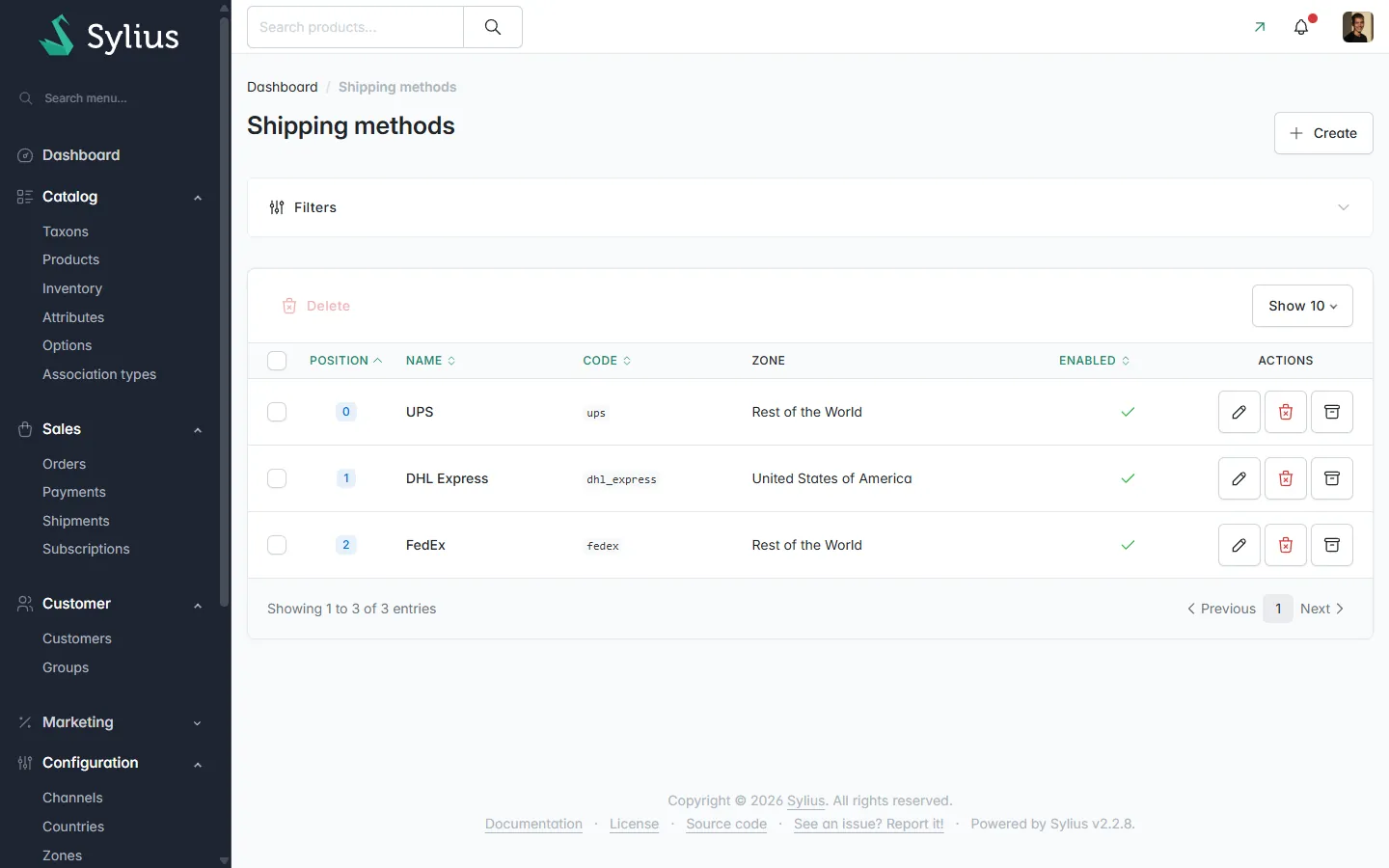Expand the Marketing menu section
Screen dimensions: 1389x868
198,723
